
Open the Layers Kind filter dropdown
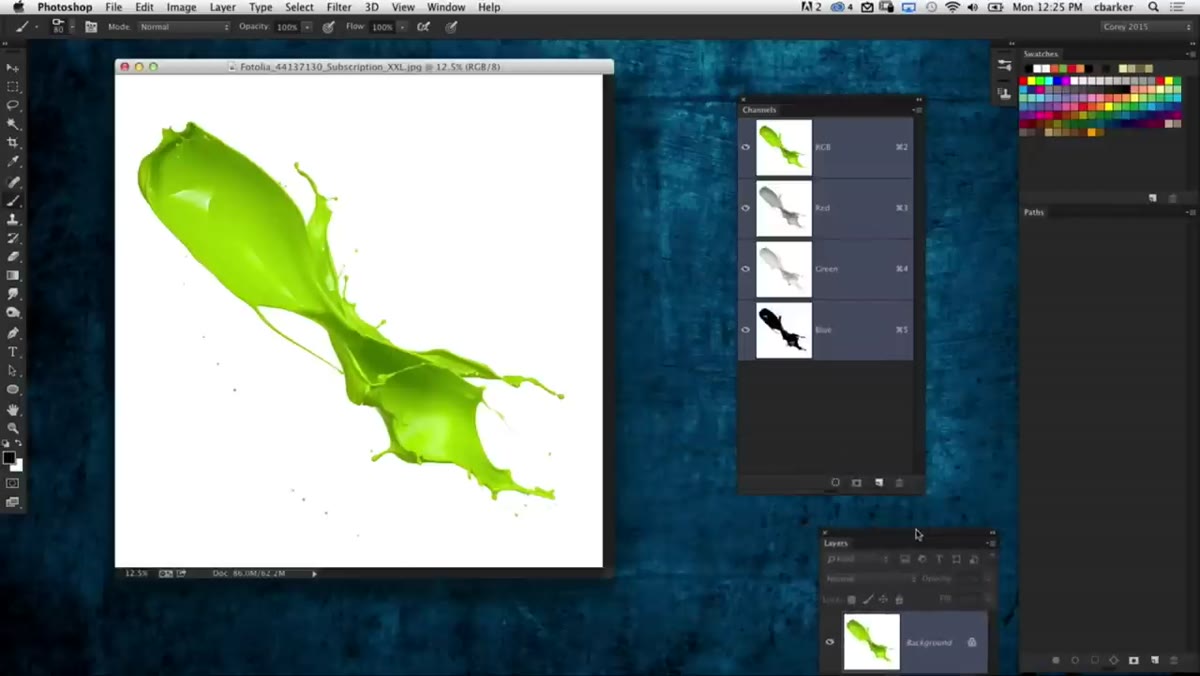pyautogui.click(x=858, y=559)
